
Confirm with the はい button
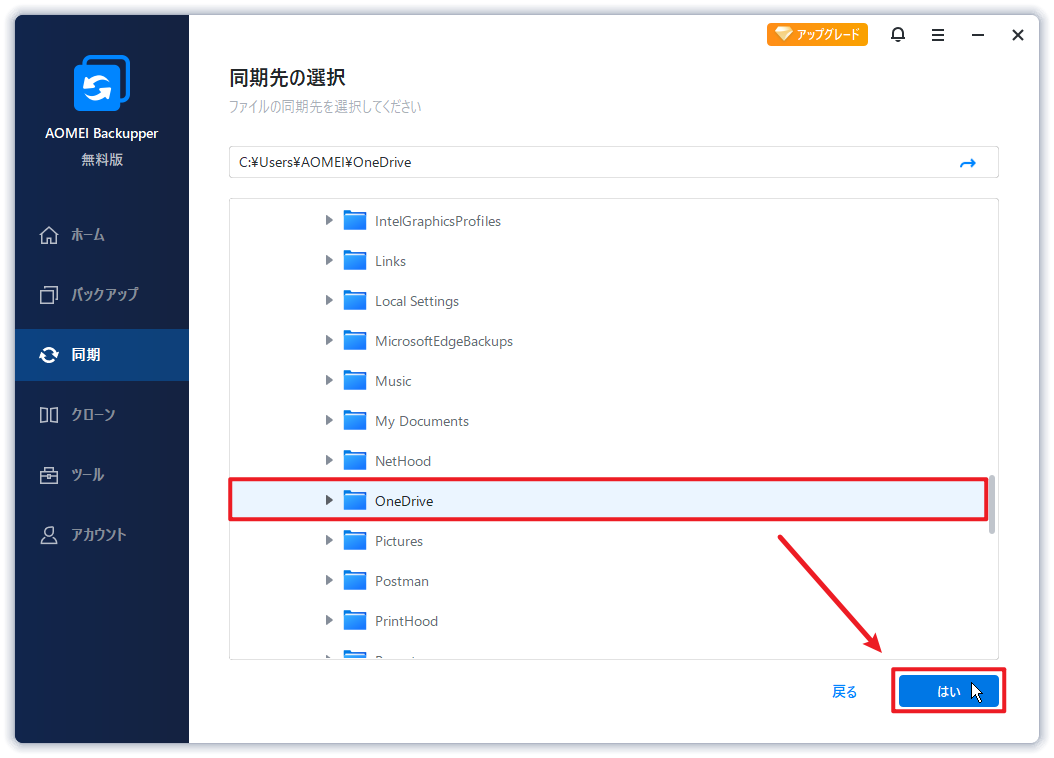[948, 691]
